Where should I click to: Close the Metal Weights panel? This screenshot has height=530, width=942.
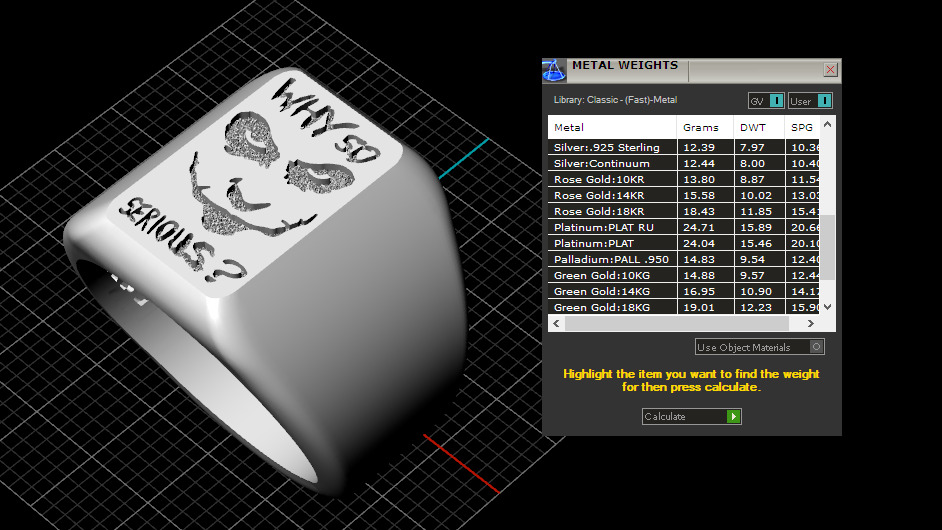click(x=830, y=70)
